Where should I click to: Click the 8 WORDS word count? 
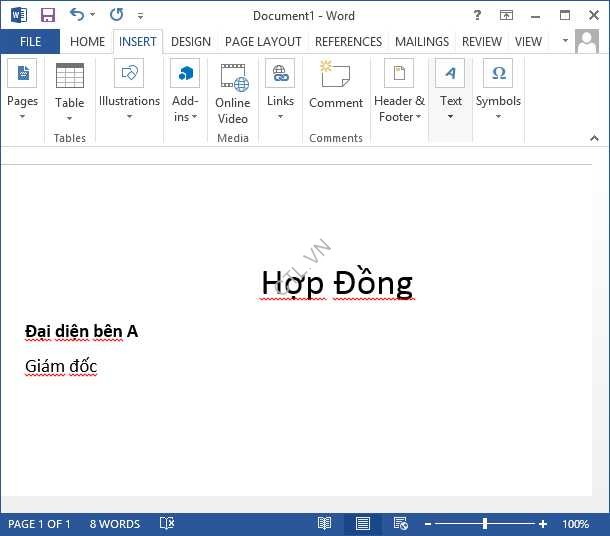[x=115, y=524]
